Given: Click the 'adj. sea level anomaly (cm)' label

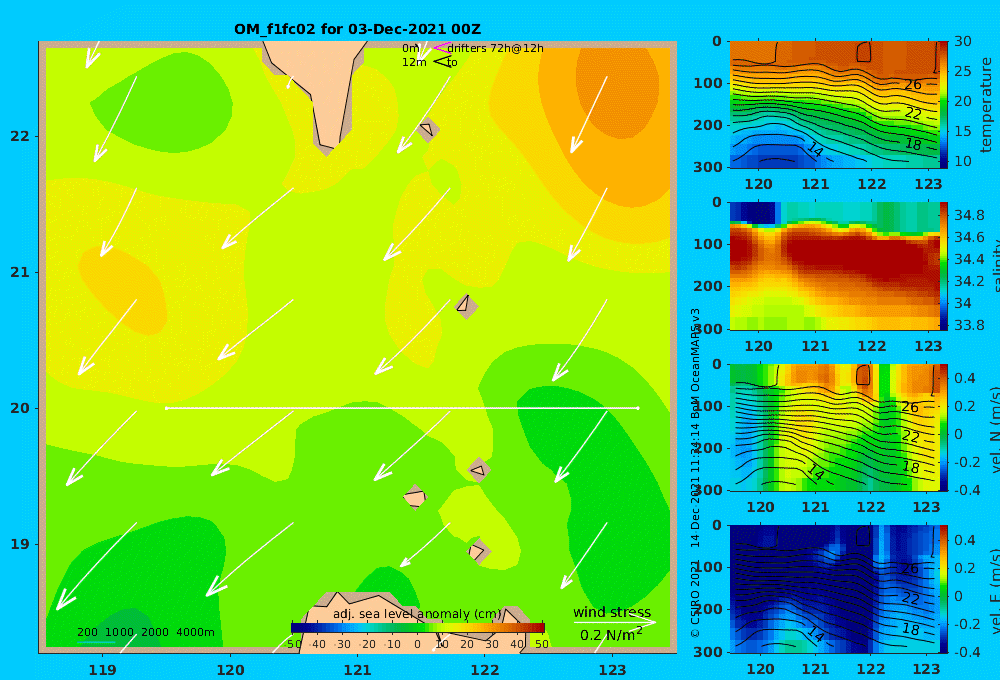Looking at the screenshot, I should 417,614.
